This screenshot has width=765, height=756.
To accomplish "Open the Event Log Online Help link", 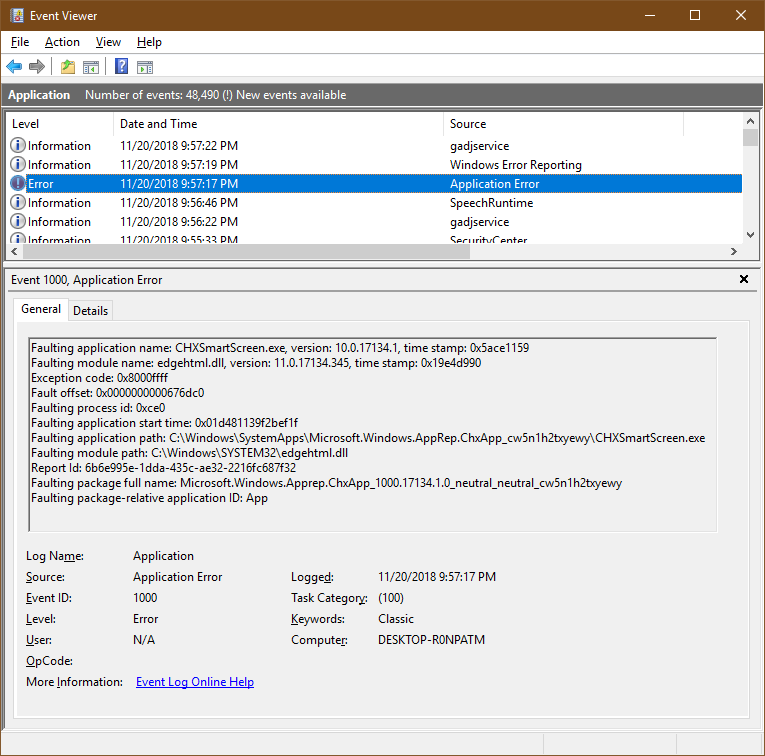I will pyautogui.click(x=195, y=682).
